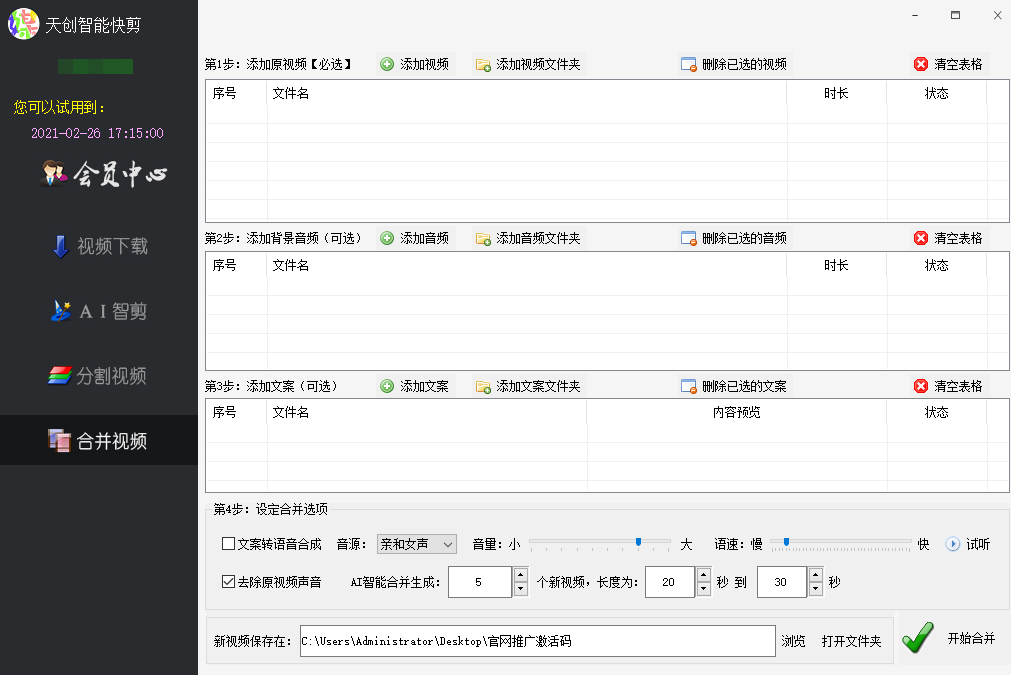Screen dimensions: 1011x675
Task: Open 视频下载 using the blue arrow icon
Action: point(61,246)
